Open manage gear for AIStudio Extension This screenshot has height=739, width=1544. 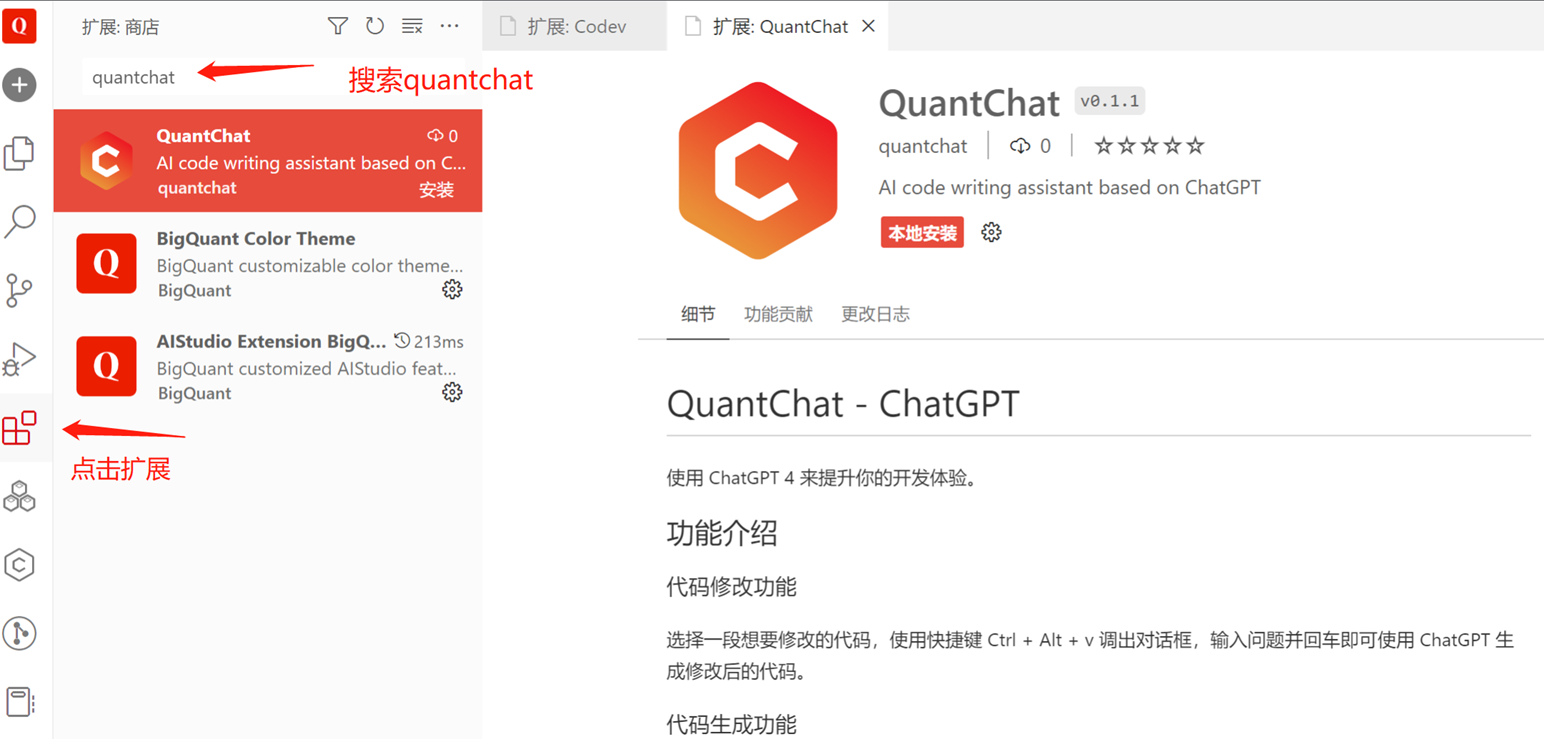[452, 392]
